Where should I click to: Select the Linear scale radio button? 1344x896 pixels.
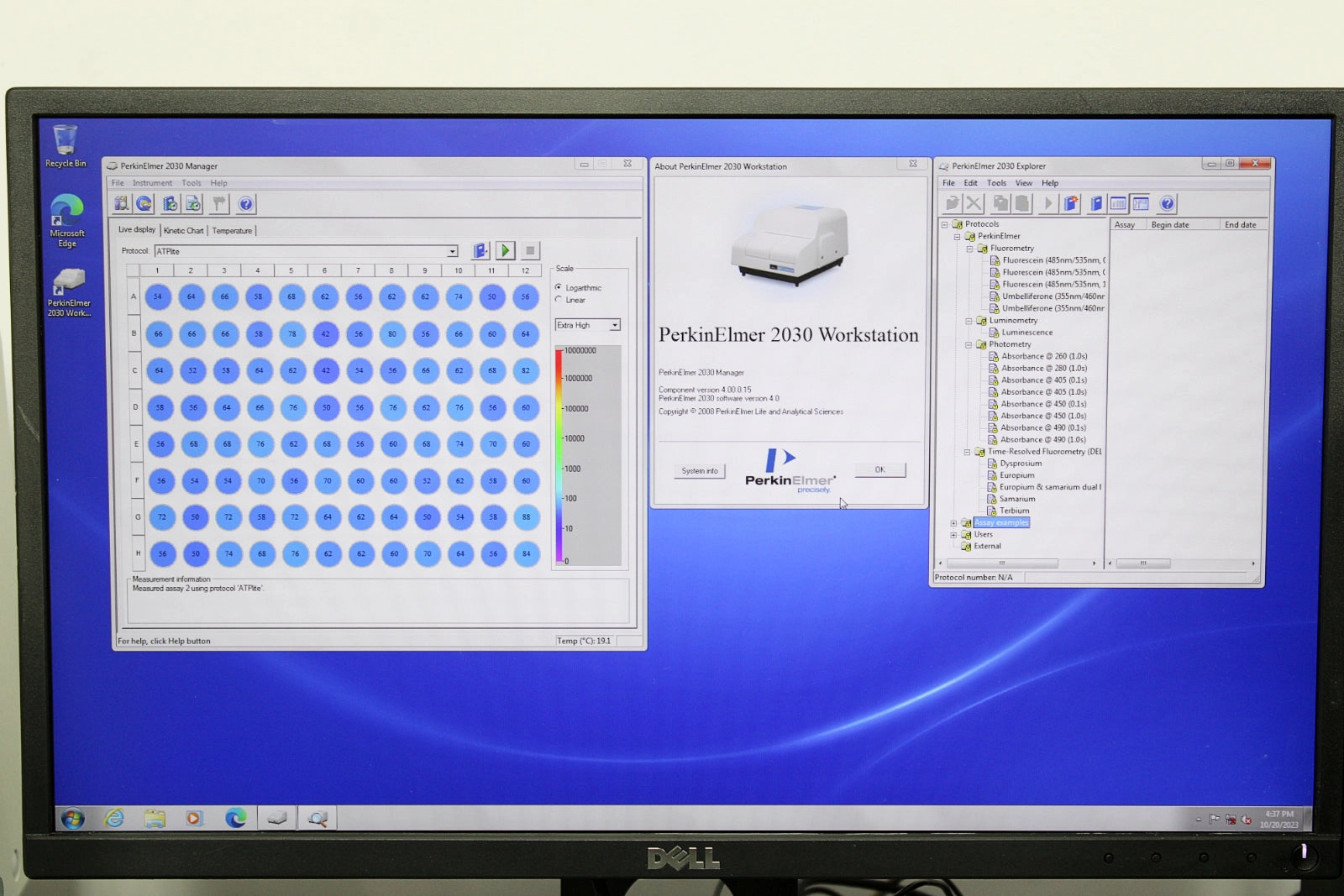pyautogui.click(x=559, y=300)
